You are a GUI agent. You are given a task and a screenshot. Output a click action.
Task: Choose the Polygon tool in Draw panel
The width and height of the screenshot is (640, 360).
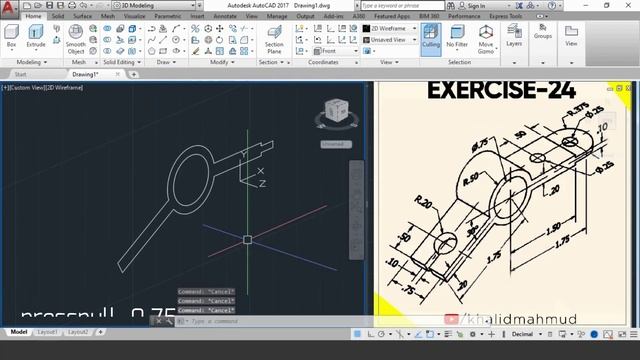coord(151,51)
